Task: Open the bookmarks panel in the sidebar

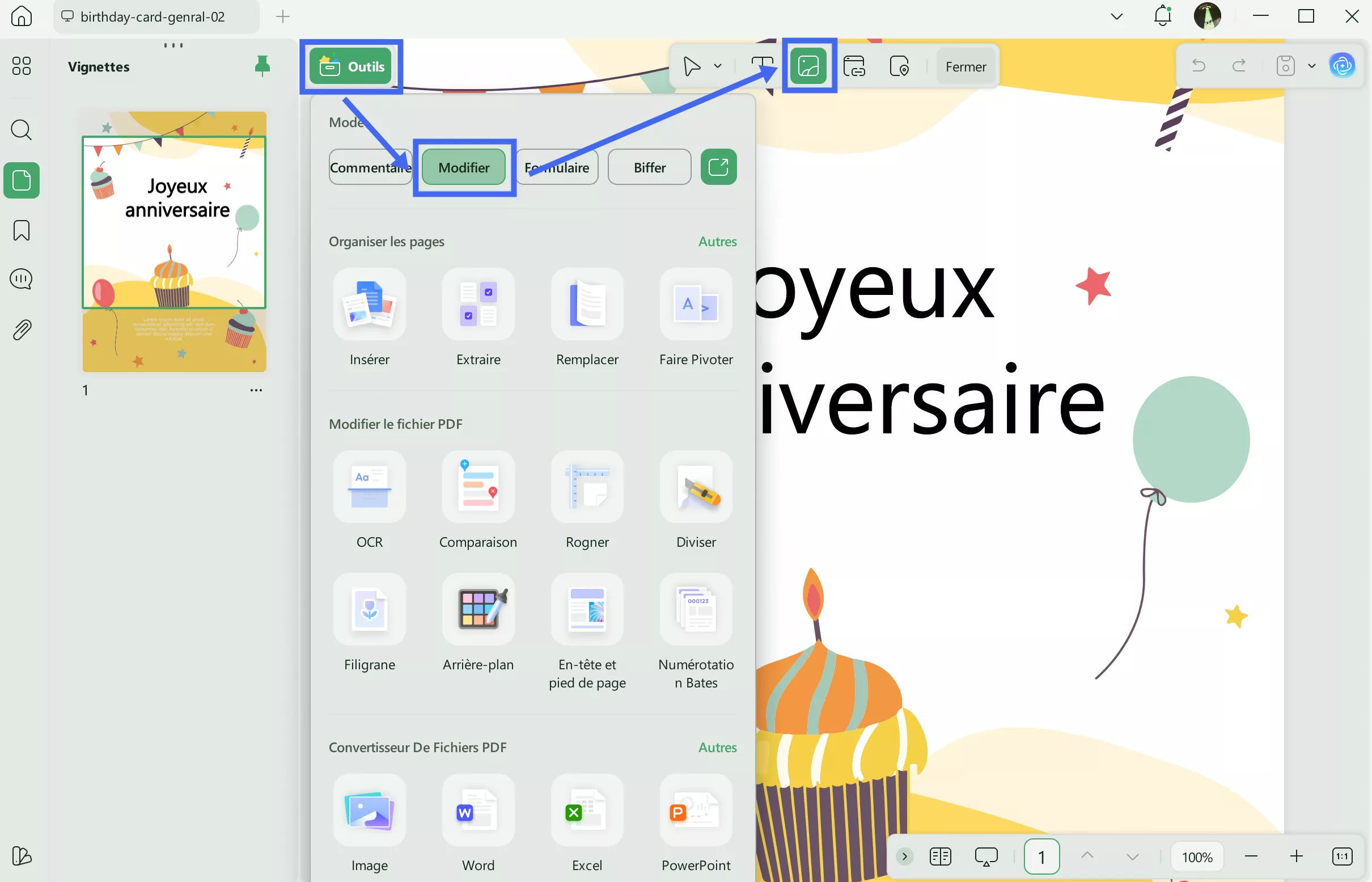Action: click(x=21, y=230)
